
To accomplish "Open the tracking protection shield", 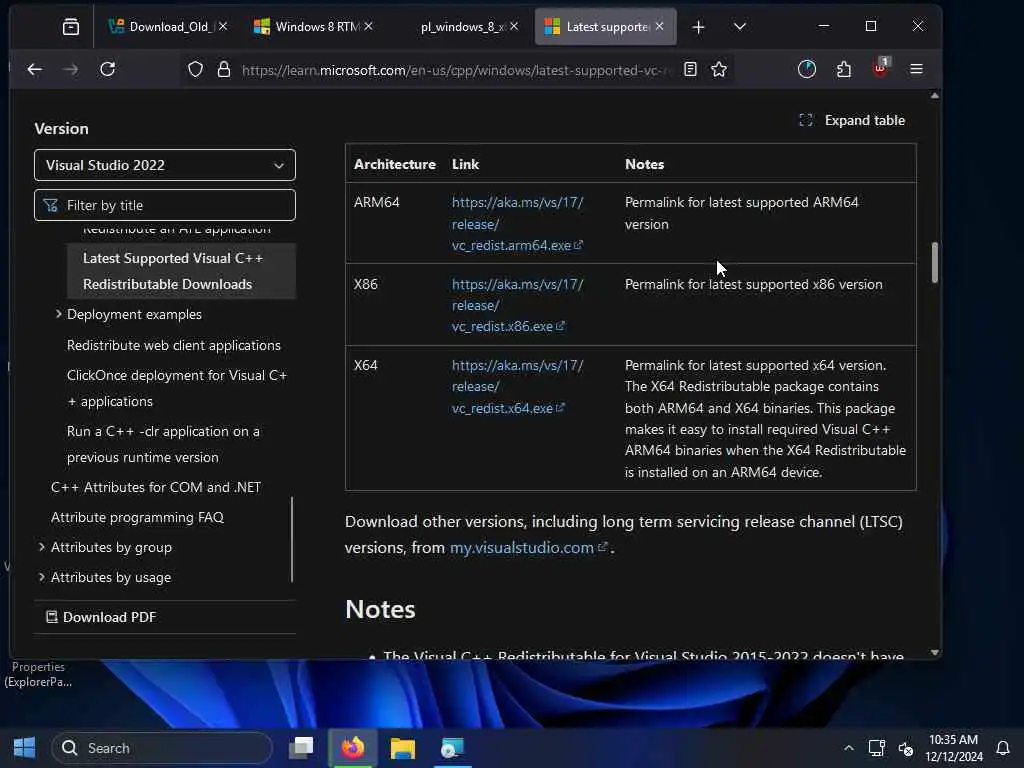I will pos(195,69).
